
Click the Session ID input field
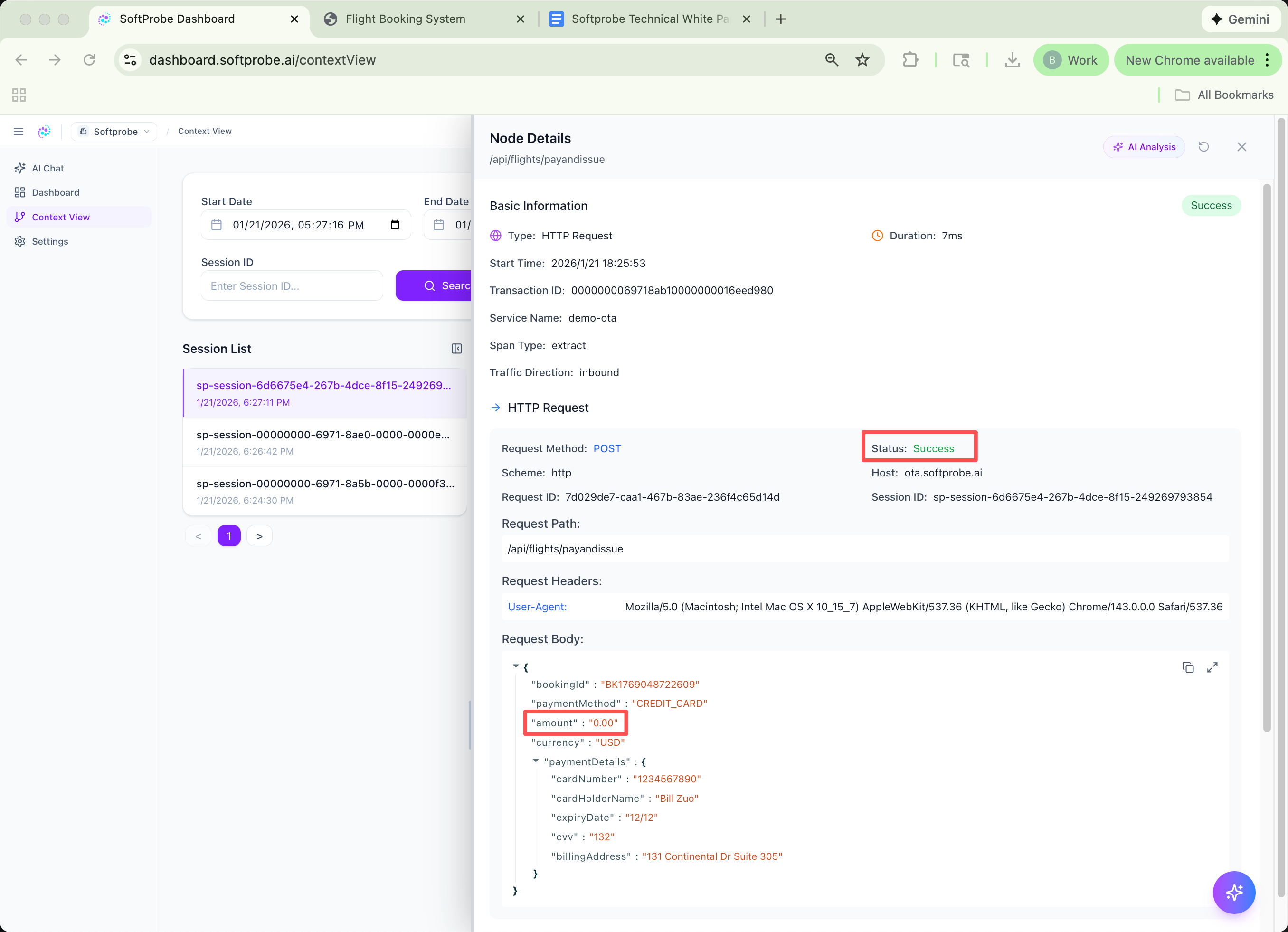pos(292,285)
